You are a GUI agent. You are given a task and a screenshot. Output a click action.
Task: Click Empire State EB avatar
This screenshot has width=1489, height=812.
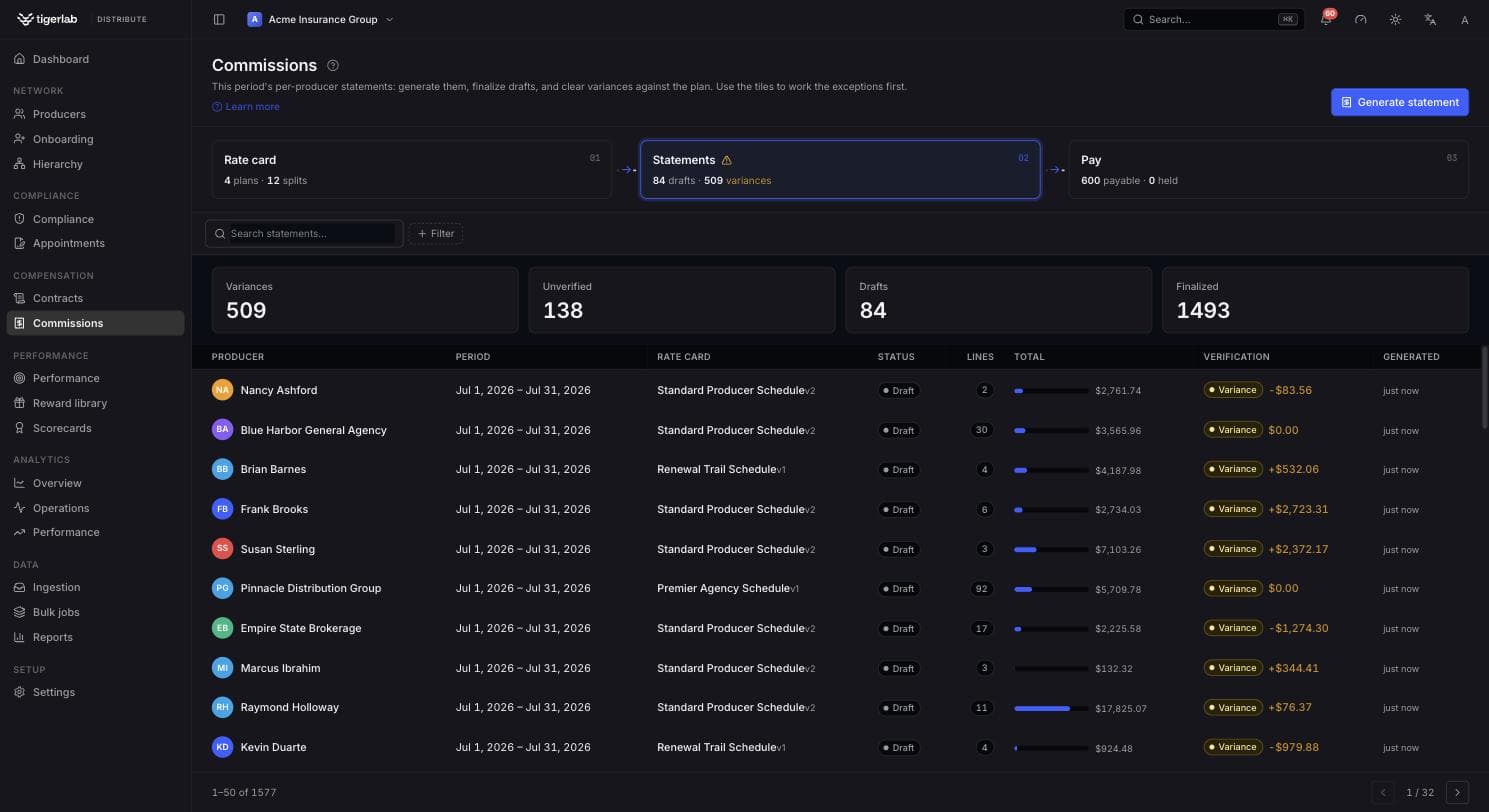222,628
